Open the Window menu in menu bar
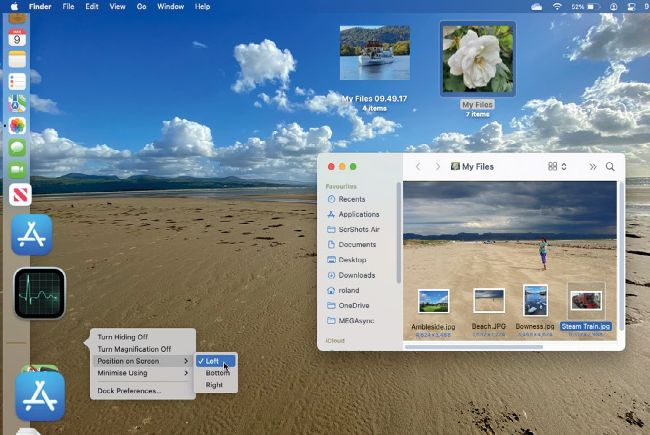Screen dimensions: 650x435 pos(171,6)
